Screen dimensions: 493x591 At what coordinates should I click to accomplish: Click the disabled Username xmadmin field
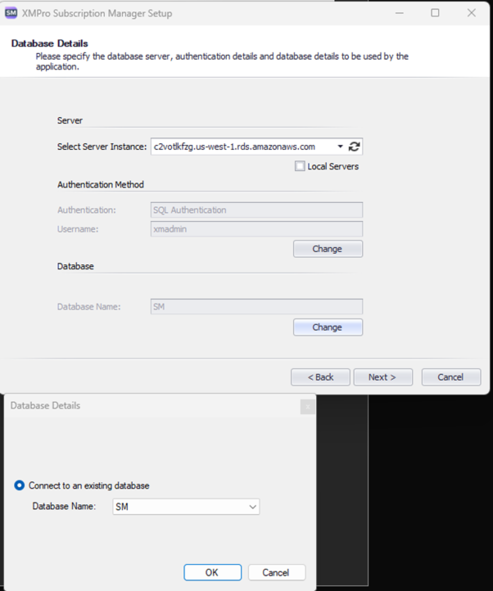[x=256, y=229]
